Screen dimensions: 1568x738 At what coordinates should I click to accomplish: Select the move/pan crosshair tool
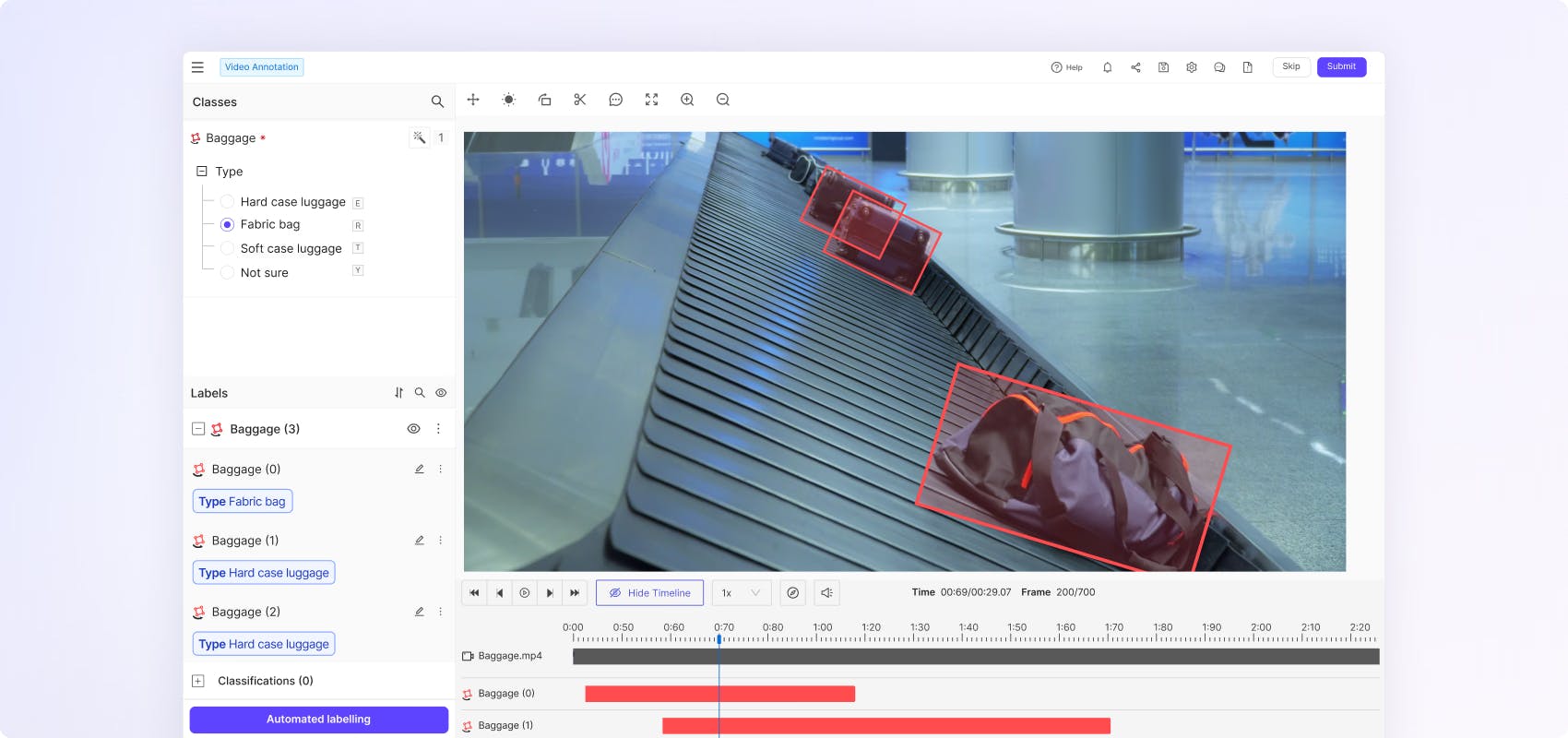473,100
